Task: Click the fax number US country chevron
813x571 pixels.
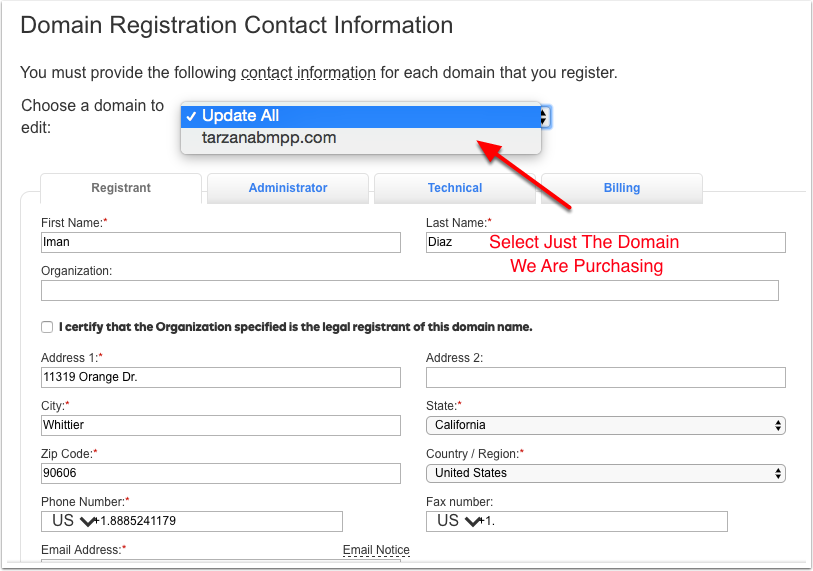Action: [x=473, y=521]
